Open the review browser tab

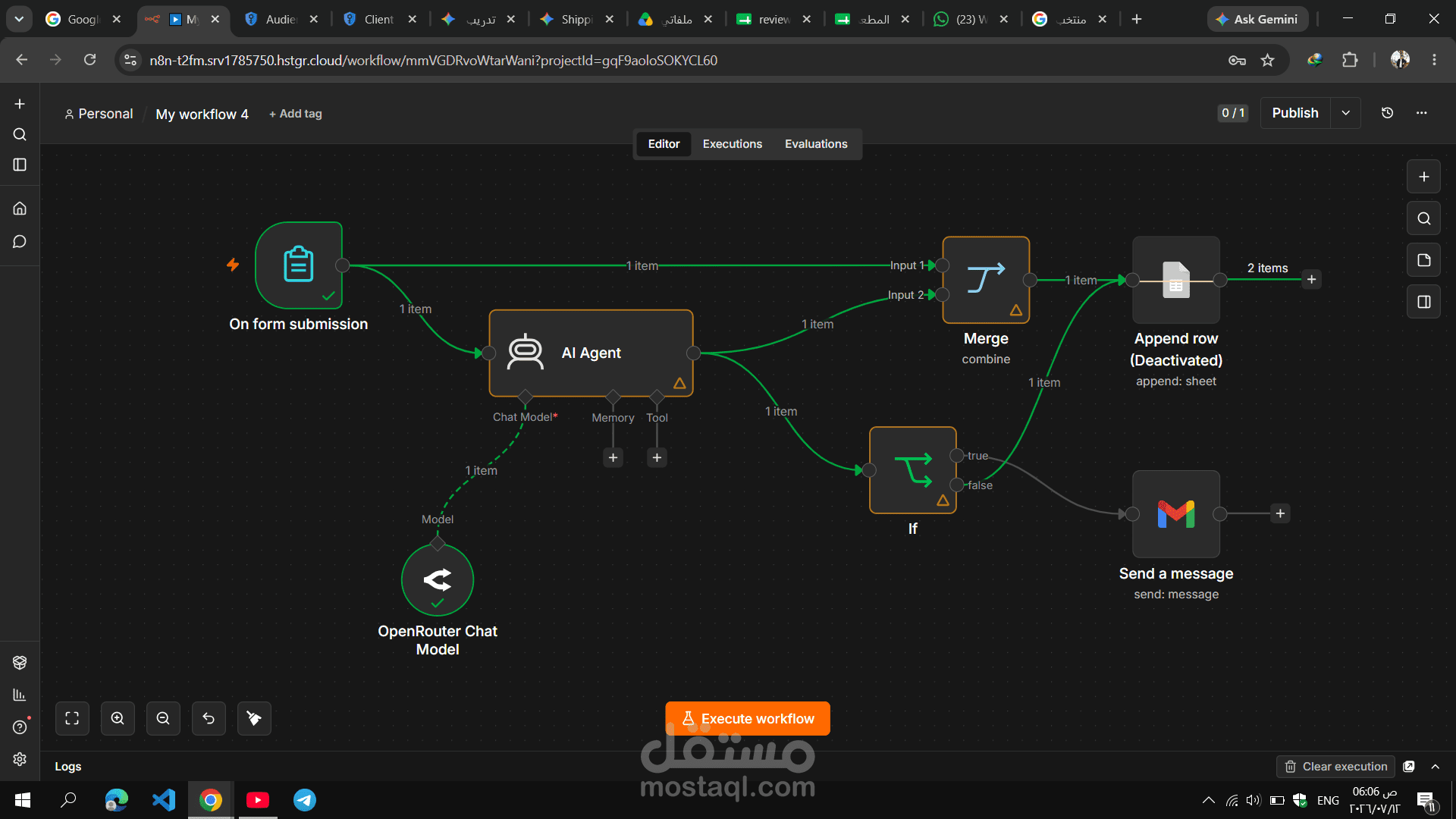click(x=774, y=19)
